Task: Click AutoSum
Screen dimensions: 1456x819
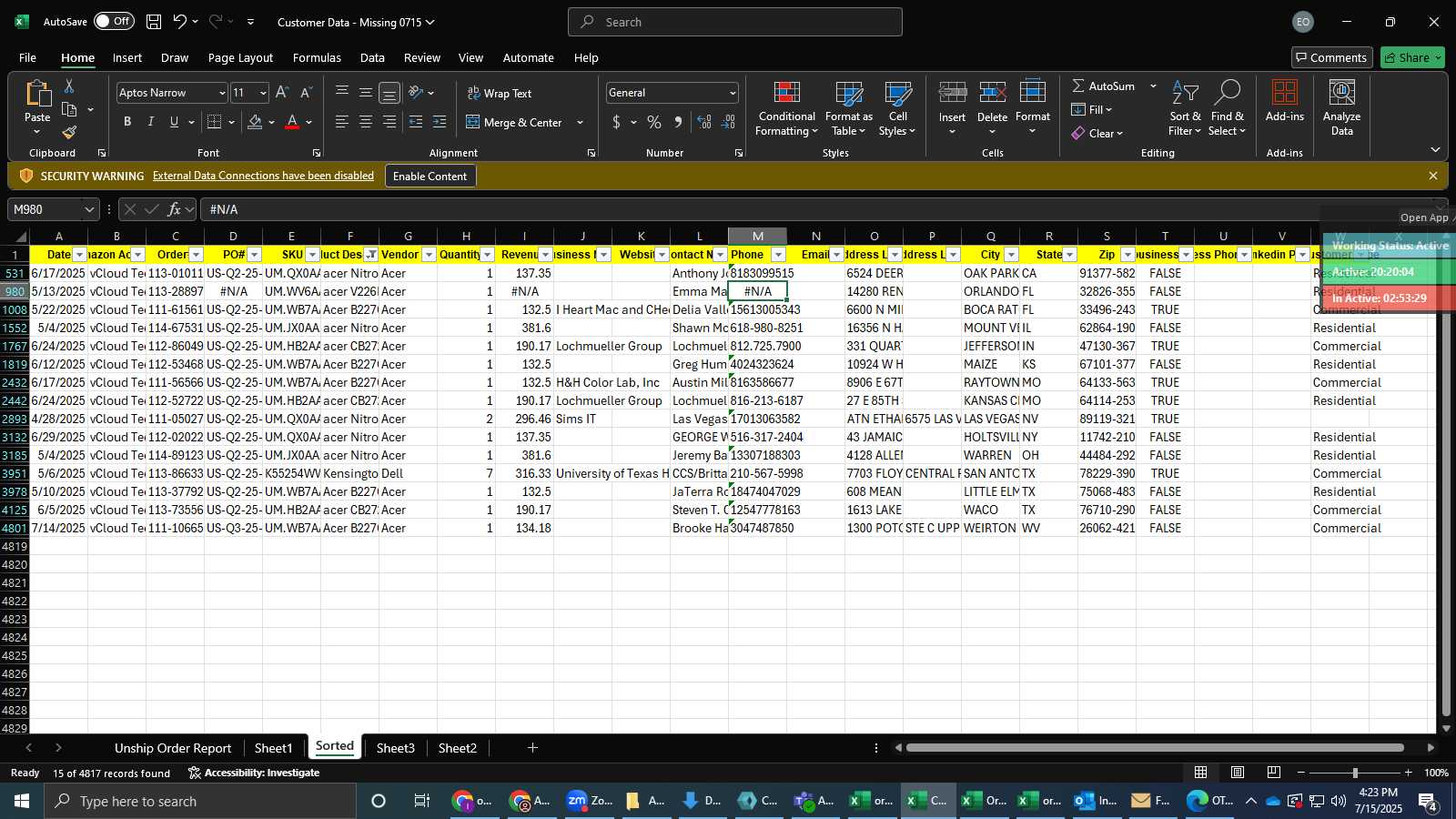Action: point(1103,86)
